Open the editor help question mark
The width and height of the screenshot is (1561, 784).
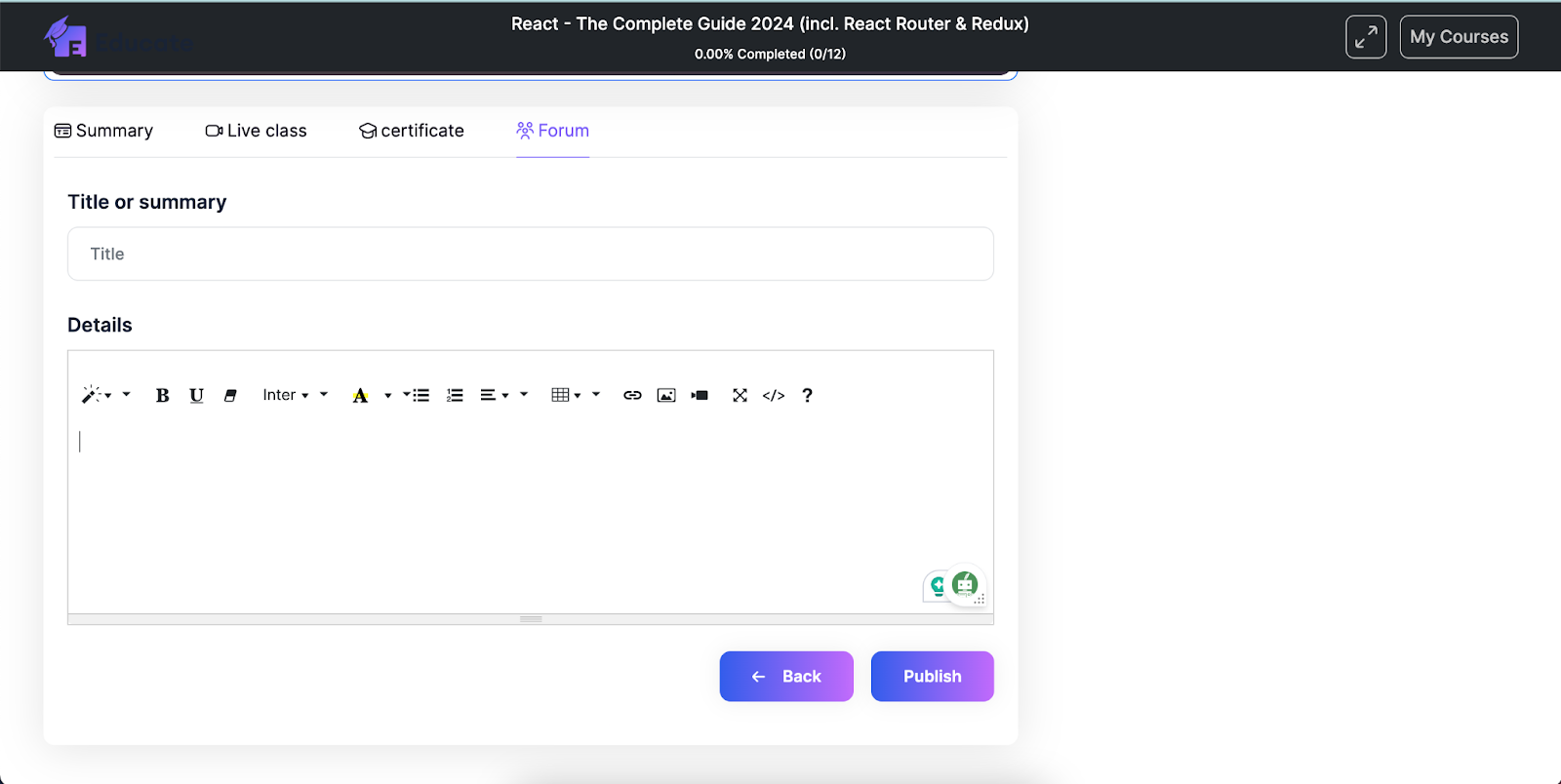coord(807,395)
